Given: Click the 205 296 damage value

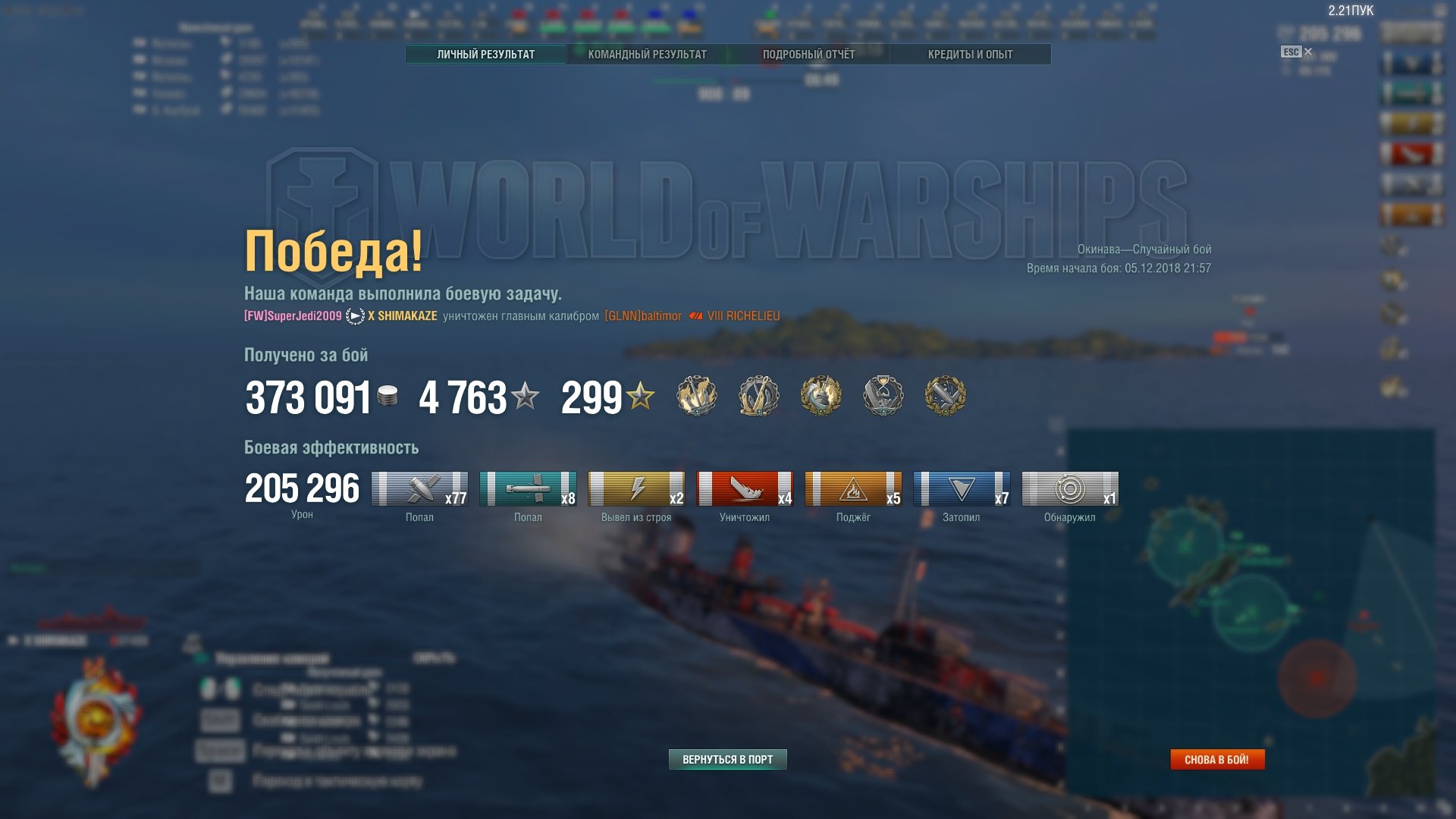Looking at the screenshot, I should 302,488.
